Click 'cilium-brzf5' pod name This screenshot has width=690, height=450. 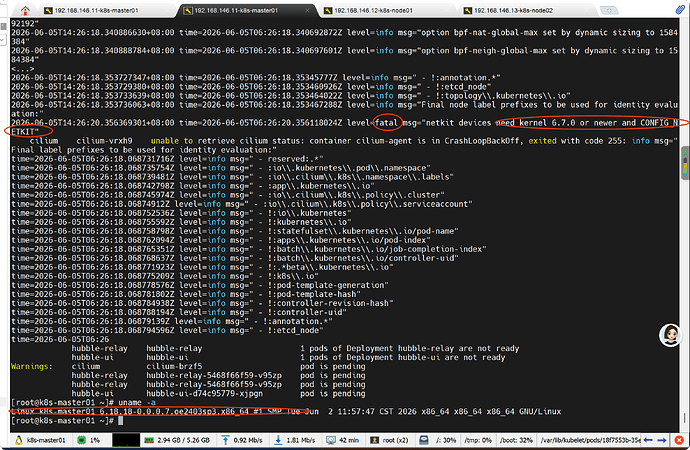[174, 366]
